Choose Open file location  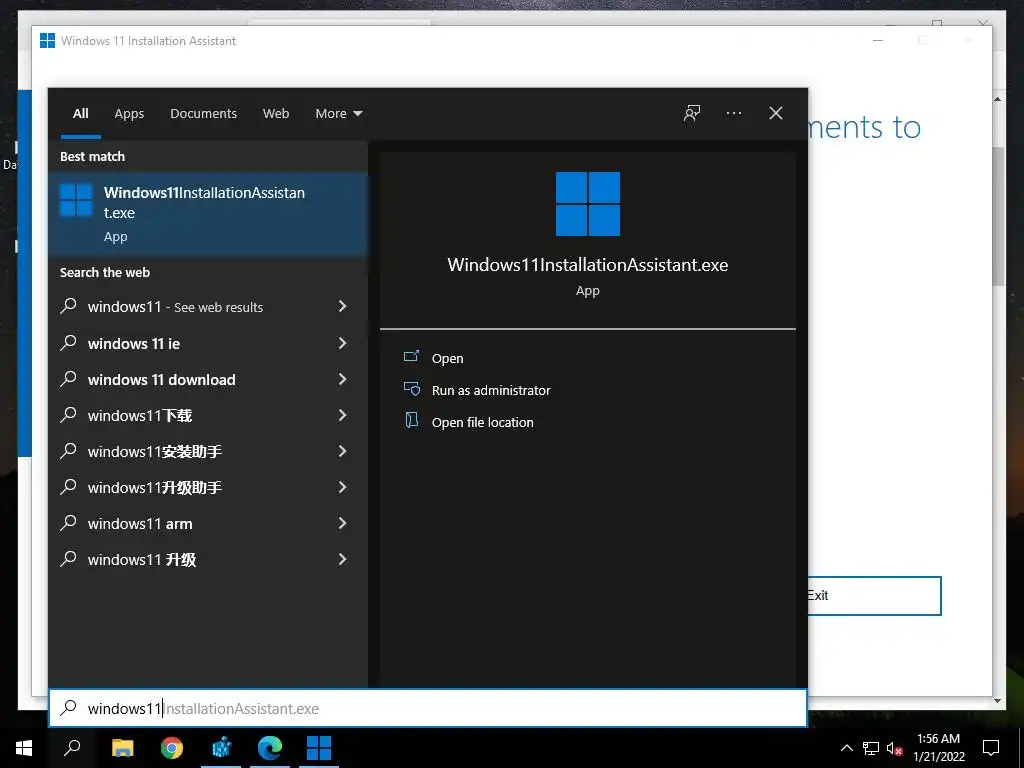click(x=483, y=422)
